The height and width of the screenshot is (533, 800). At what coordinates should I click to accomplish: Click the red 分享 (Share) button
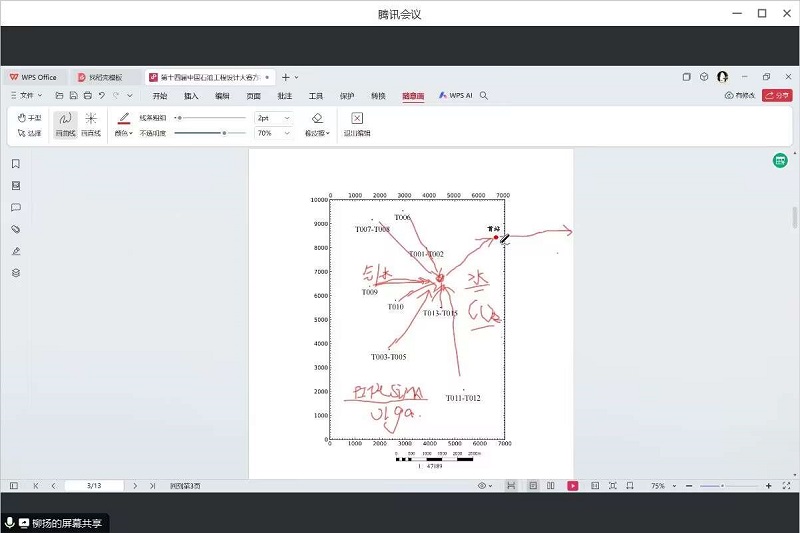click(x=776, y=96)
